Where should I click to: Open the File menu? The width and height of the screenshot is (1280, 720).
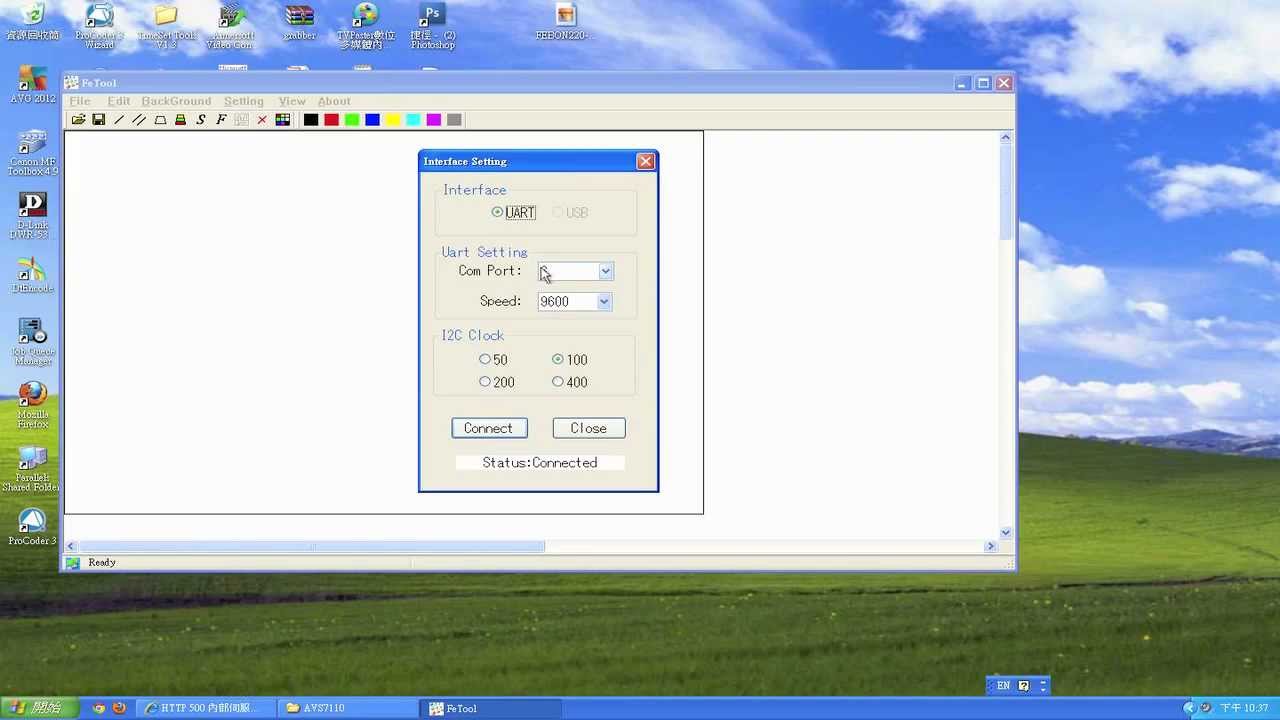click(80, 101)
